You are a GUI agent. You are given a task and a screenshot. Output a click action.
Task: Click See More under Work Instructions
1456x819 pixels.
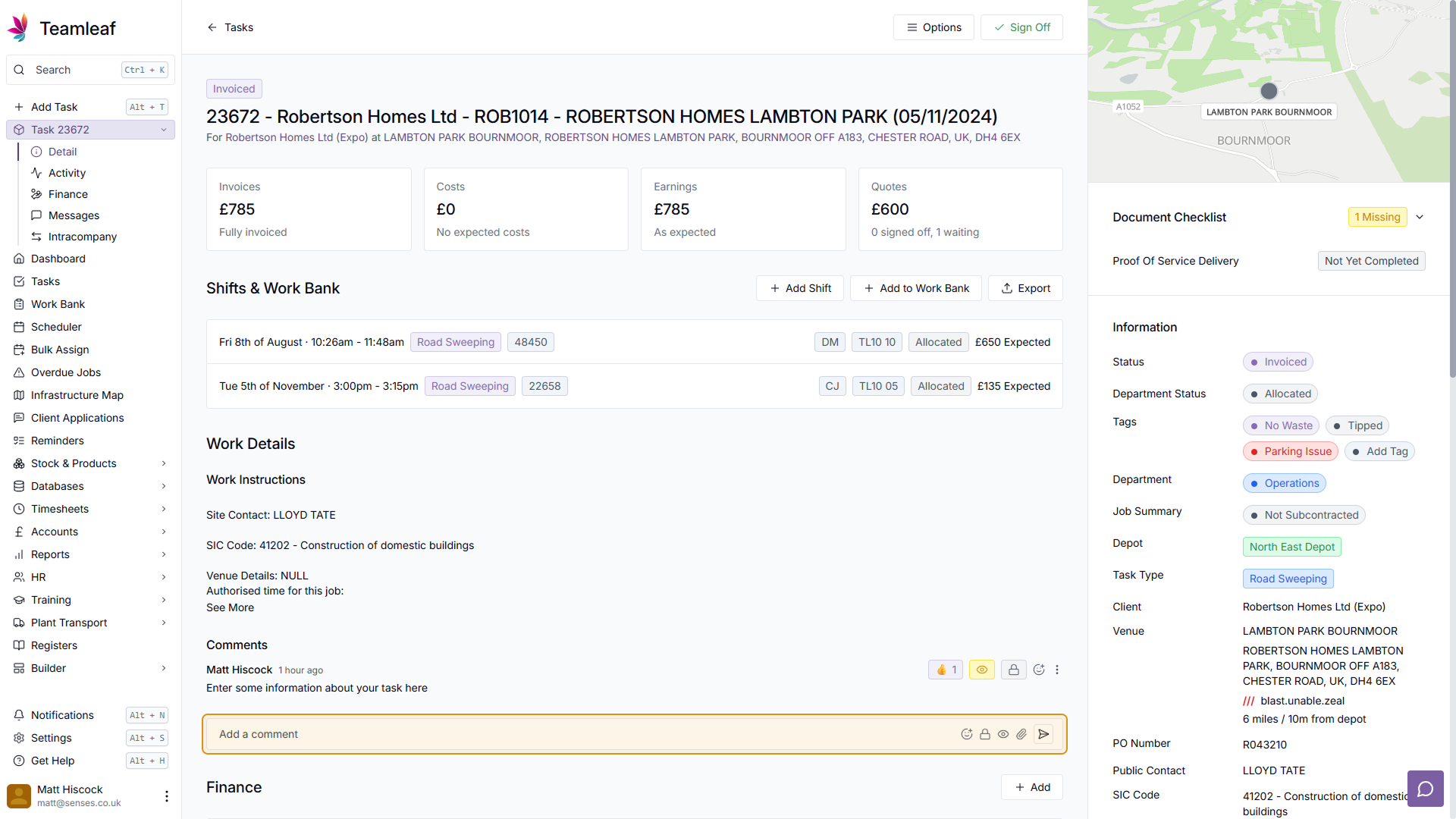(x=230, y=607)
